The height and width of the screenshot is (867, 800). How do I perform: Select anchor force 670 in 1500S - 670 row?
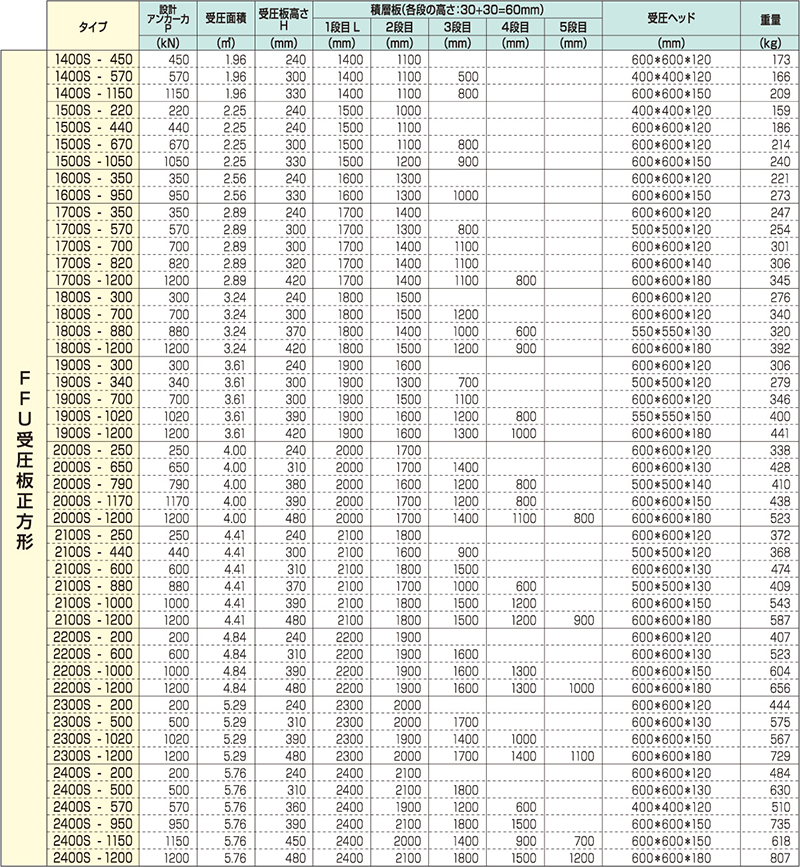pos(179,144)
